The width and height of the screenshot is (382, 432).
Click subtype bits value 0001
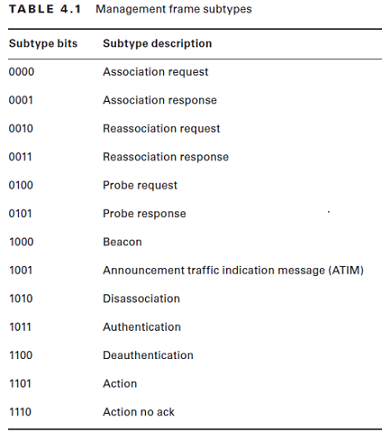(x=21, y=100)
